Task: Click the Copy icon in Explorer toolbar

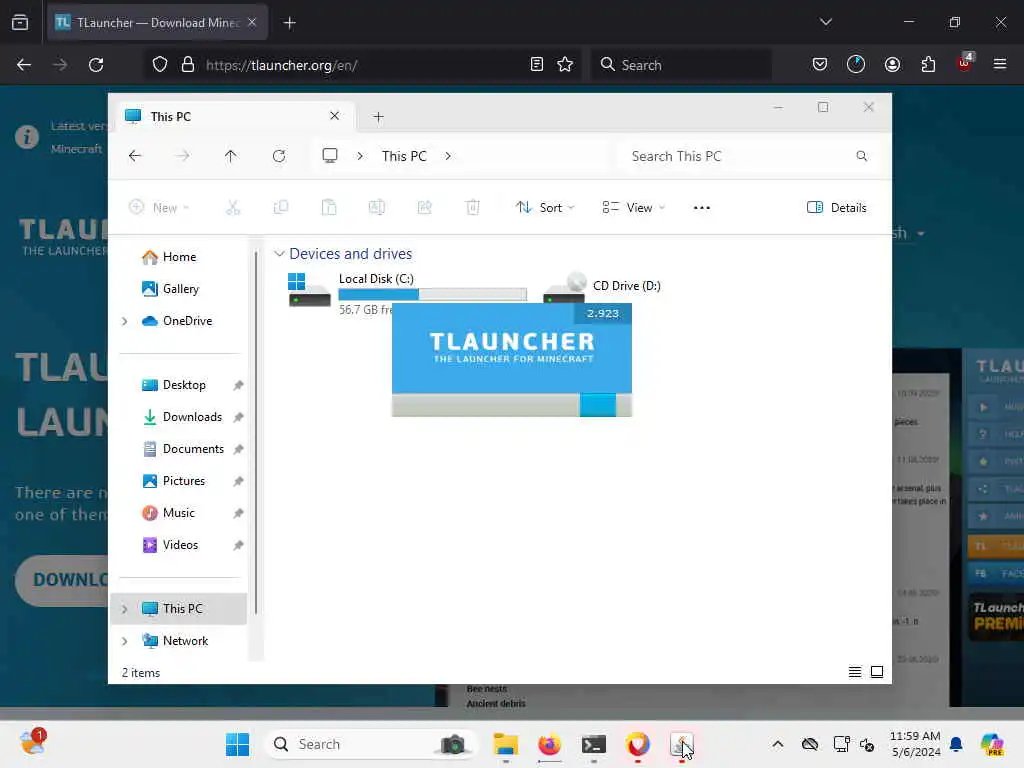Action: 281,208
